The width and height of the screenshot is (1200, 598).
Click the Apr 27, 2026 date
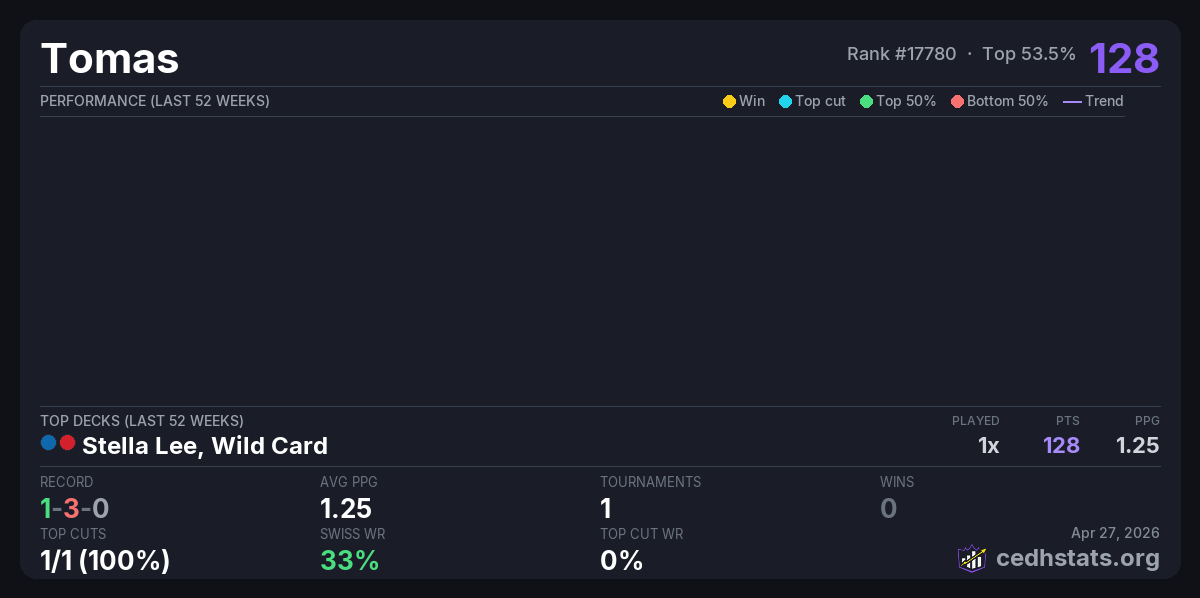pyautogui.click(x=1115, y=534)
